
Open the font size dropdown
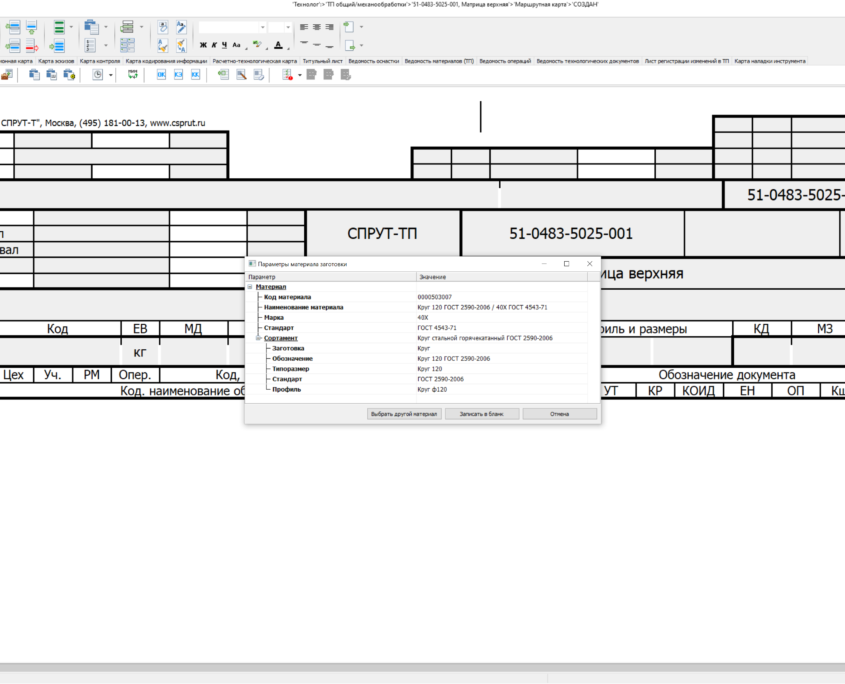coord(287,27)
